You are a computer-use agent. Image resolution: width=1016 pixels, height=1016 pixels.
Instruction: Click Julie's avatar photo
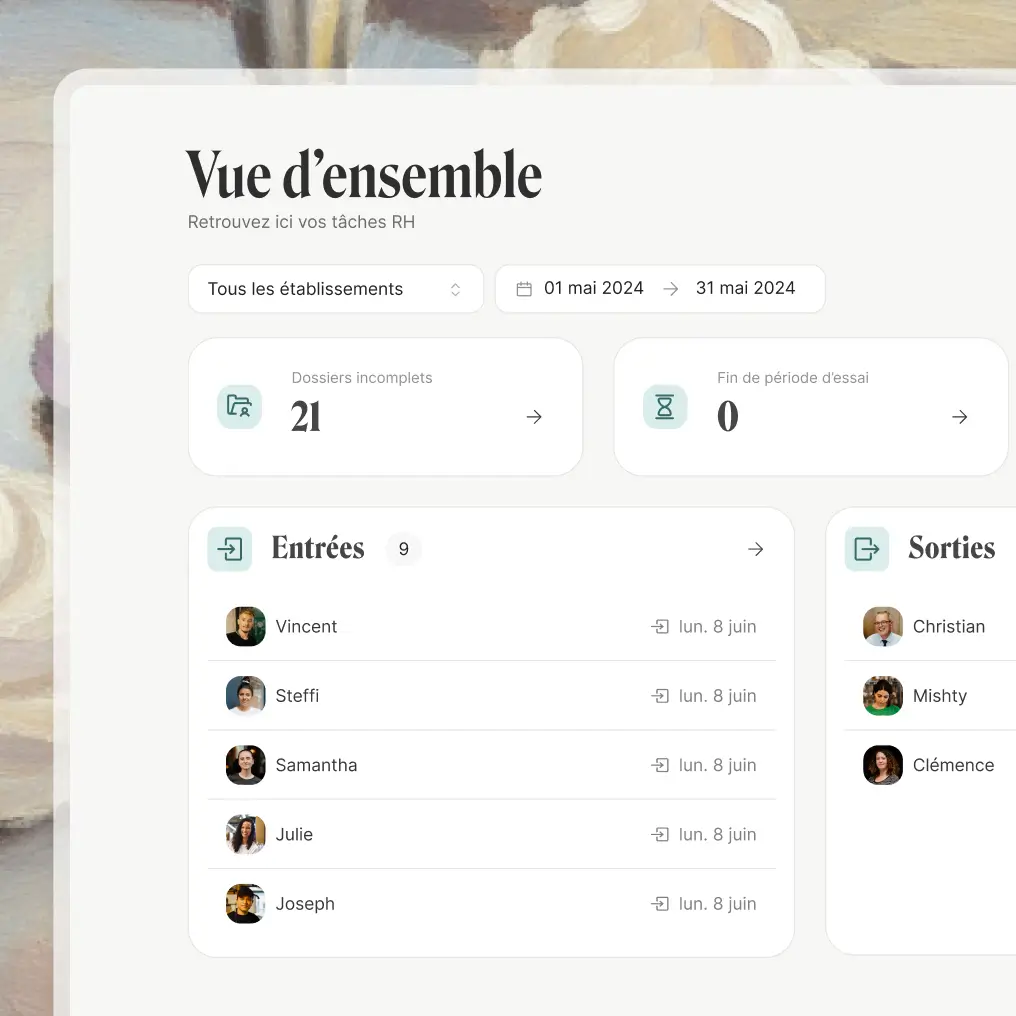point(246,835)
